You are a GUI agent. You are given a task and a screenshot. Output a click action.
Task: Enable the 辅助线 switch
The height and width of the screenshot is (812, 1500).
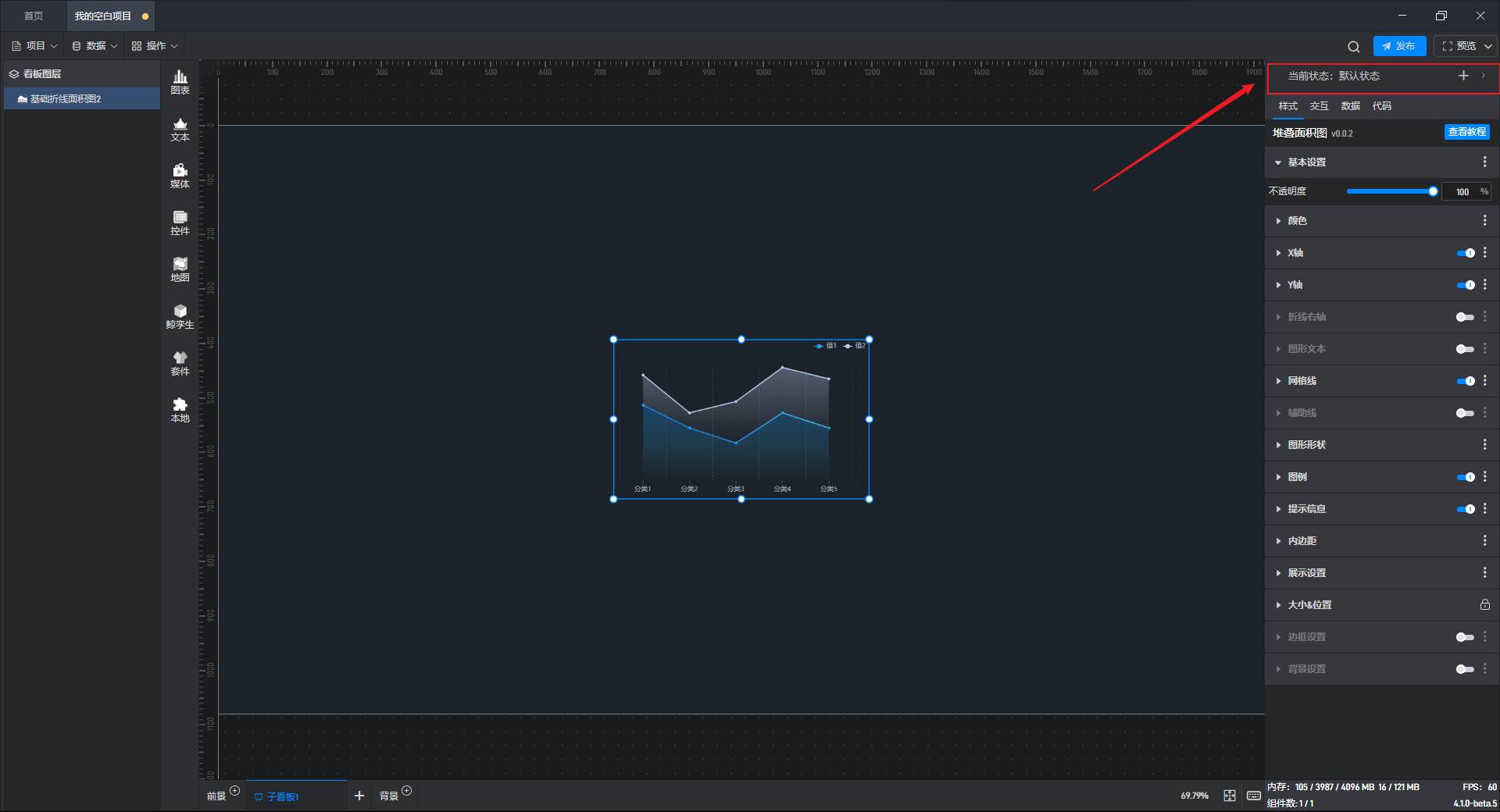(x=1466, y=413)
